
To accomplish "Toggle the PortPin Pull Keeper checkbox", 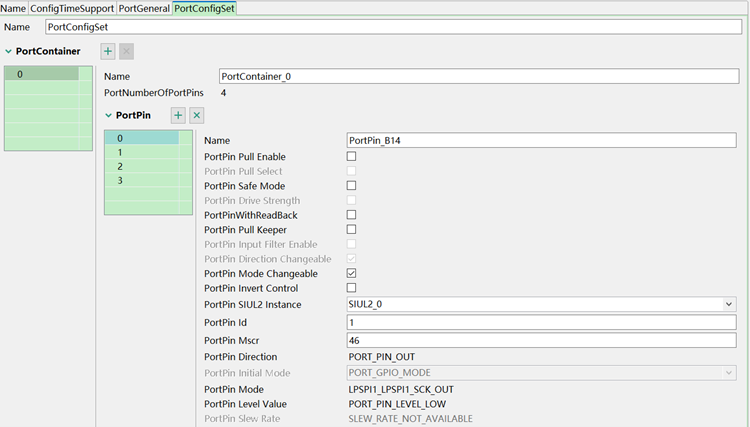I will pyautogui.click(x=351, y=230).
